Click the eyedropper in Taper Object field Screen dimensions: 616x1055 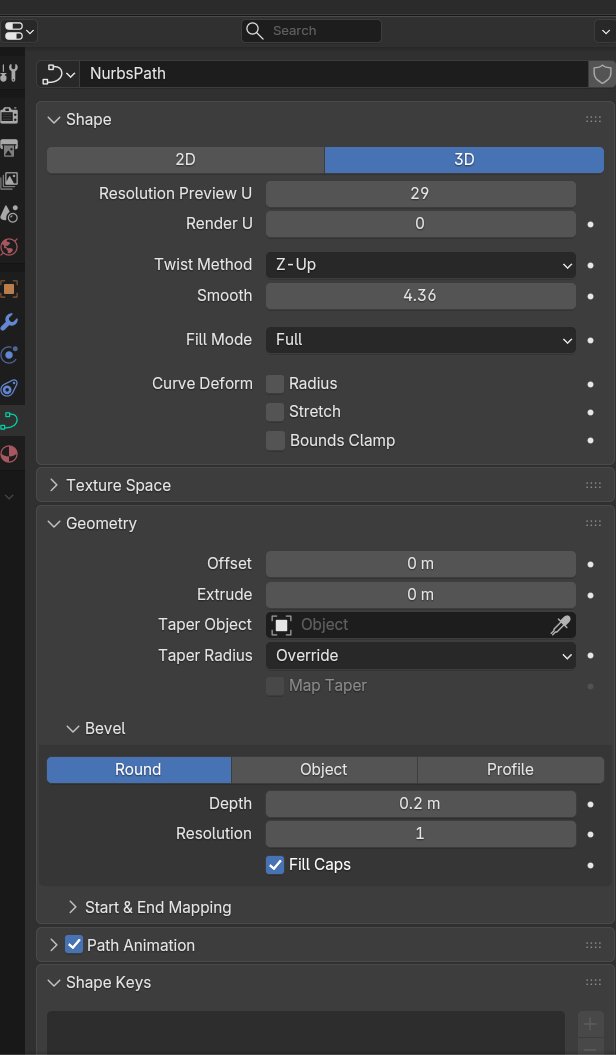click(x=560, y=625)
